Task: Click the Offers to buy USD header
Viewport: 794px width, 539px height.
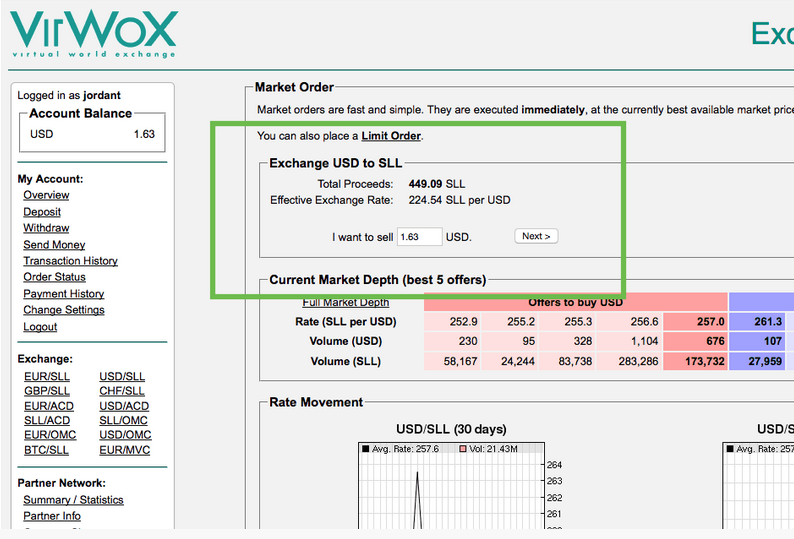Action: [x=576, y=302]
